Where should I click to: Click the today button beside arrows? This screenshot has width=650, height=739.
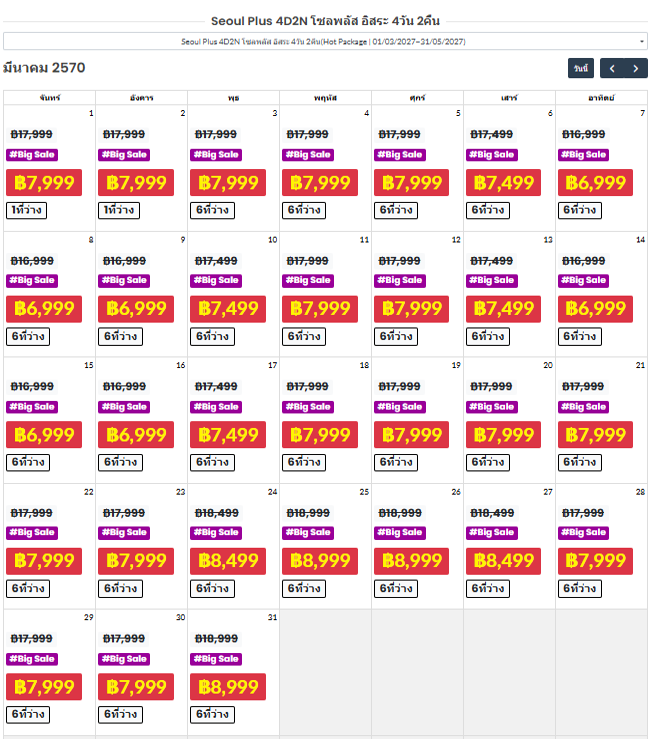pyautogui.click(x=581, y=68)
